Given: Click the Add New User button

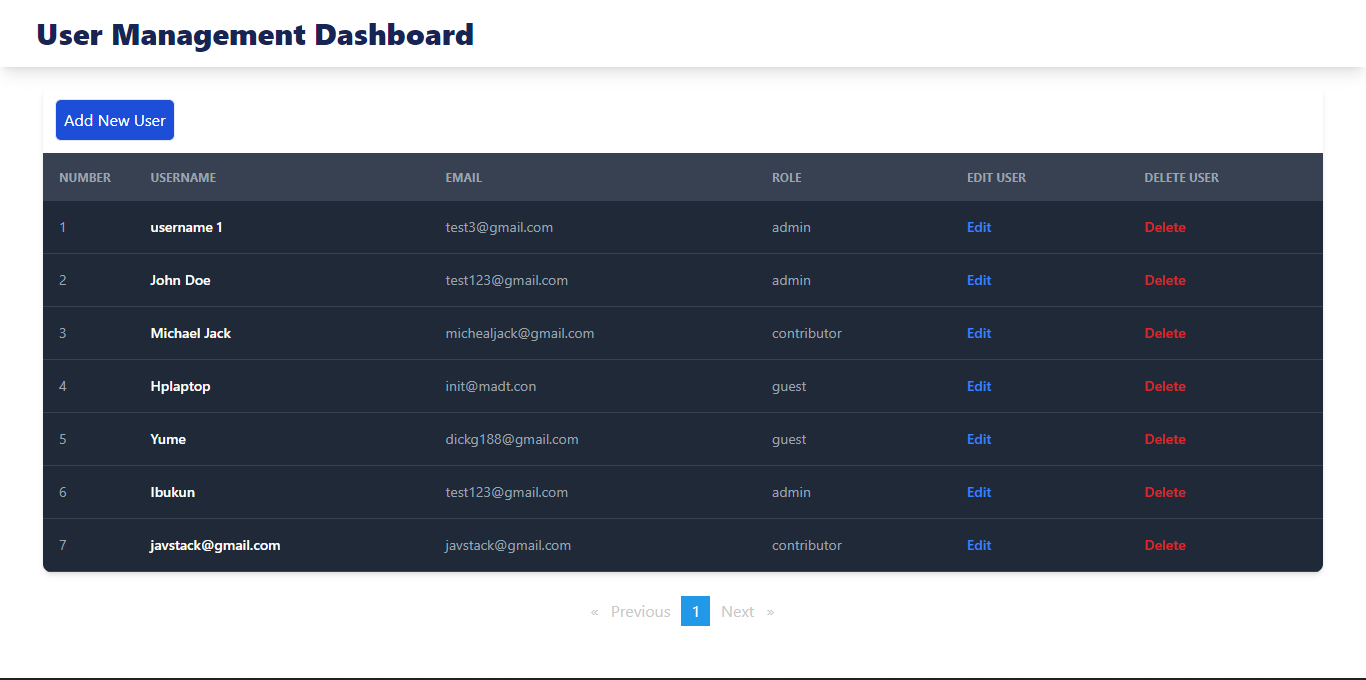Looking at the screenshot, I should 114,119.
